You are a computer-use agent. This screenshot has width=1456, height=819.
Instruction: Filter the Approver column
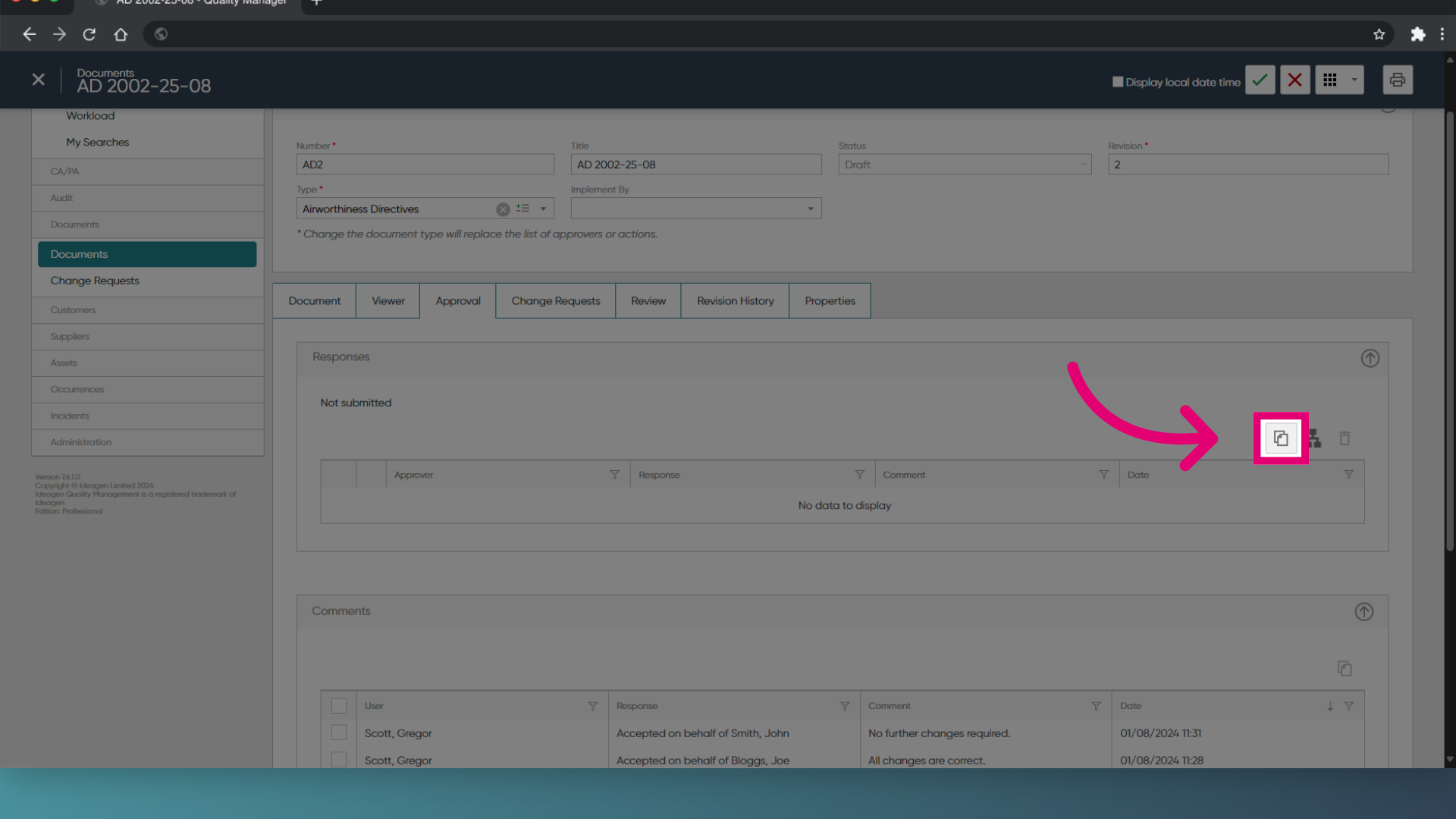tap(614, 475)
